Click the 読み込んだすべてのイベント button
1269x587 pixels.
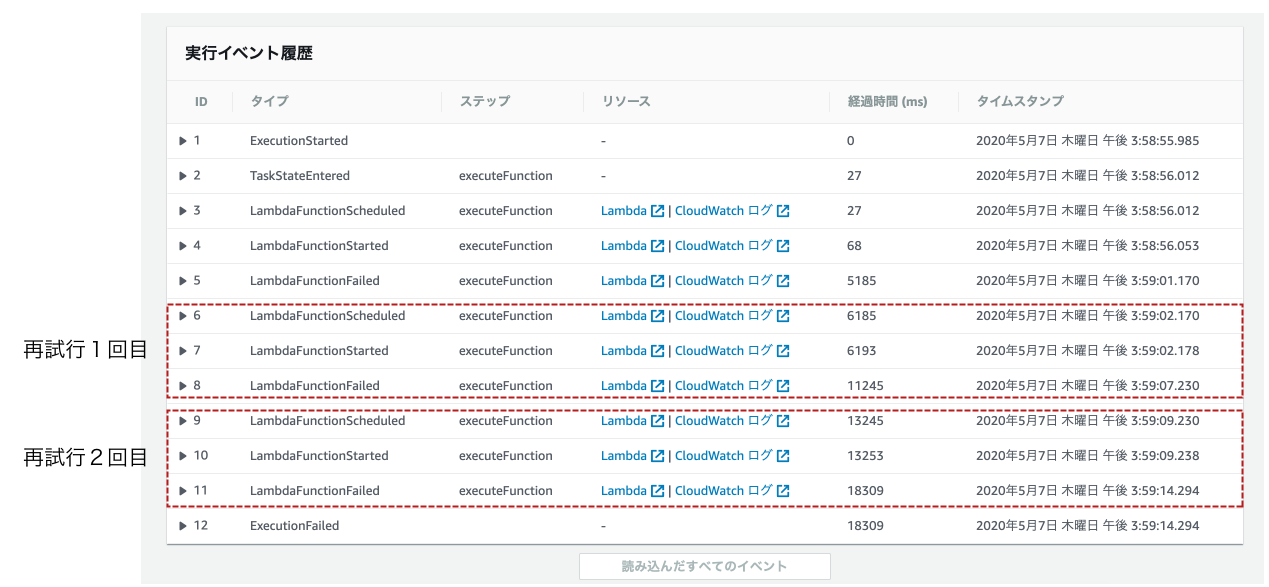click(704, 566)
